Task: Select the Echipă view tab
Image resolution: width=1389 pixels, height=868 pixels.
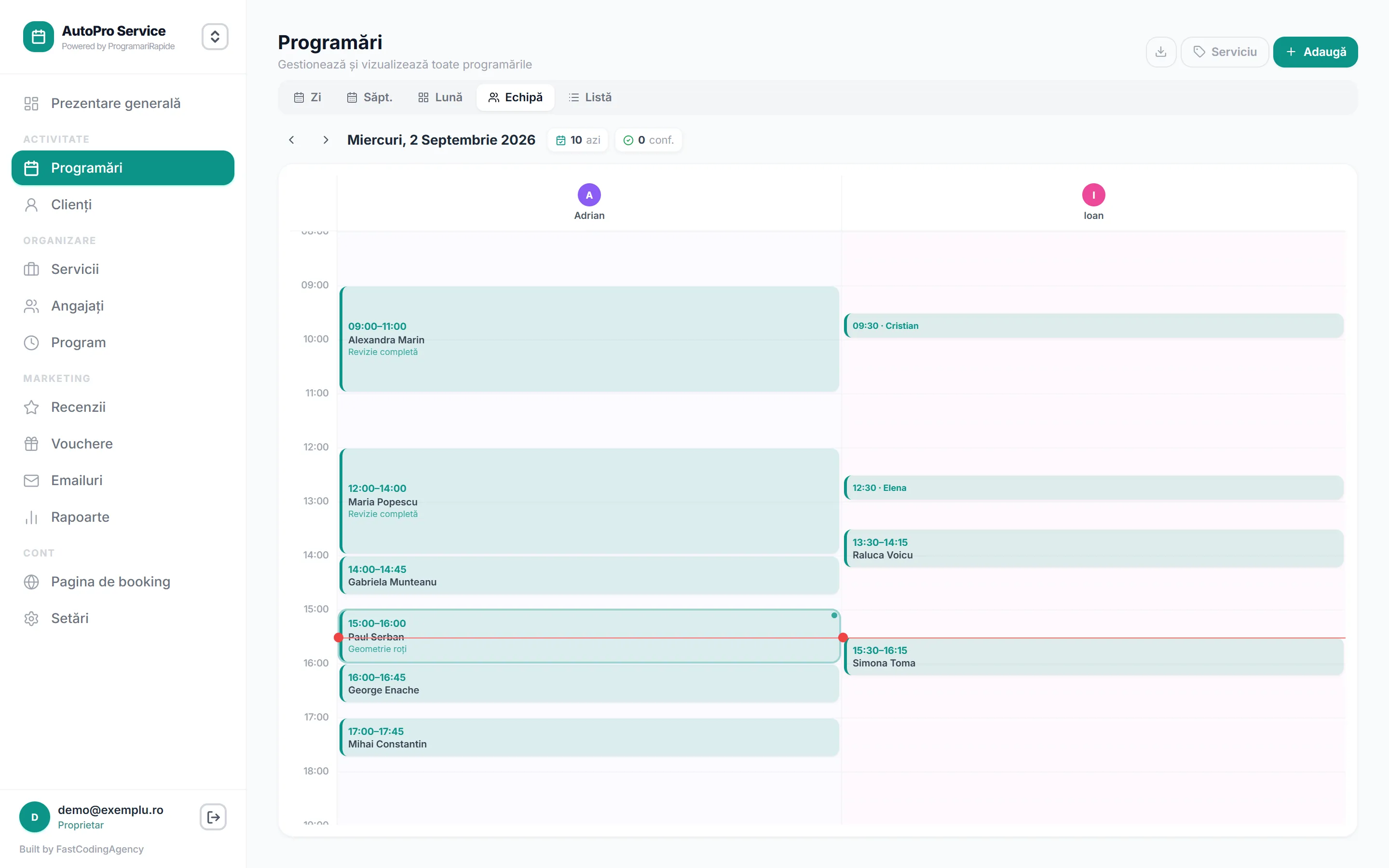Action: (x=515, y=97)
